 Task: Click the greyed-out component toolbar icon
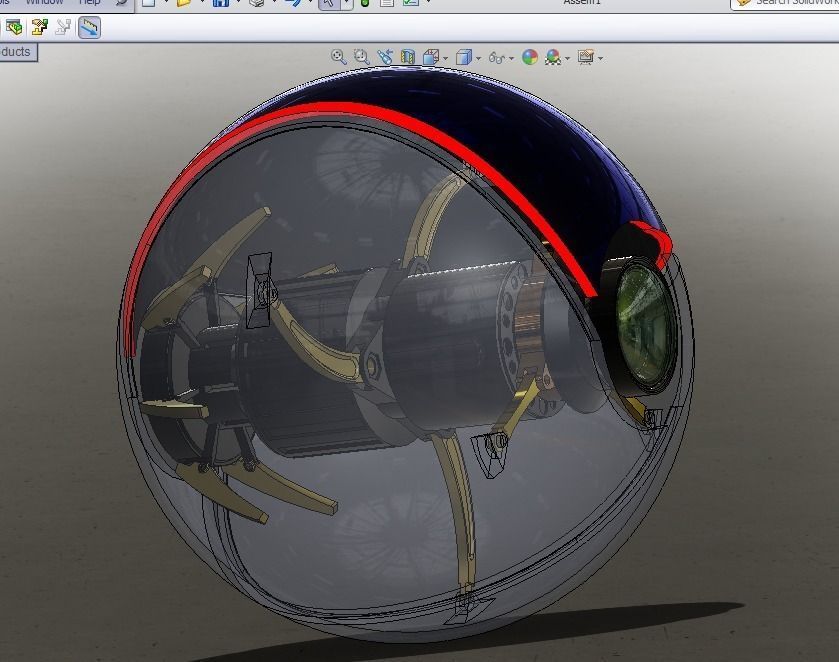pyautogui.click(x=63, y=27)
